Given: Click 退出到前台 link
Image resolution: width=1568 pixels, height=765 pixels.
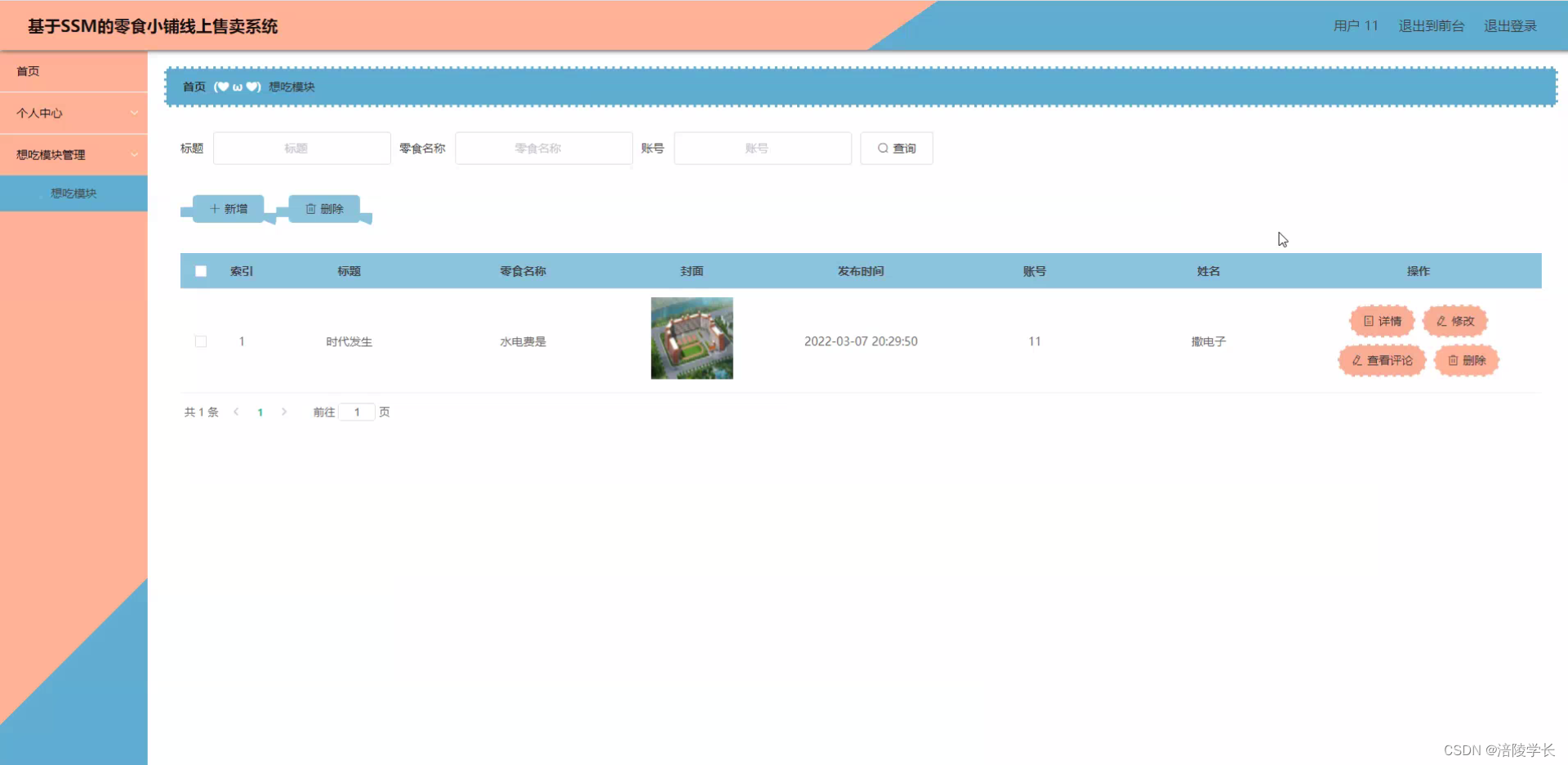Looking at the screenshot, I should pos(1431,25).
